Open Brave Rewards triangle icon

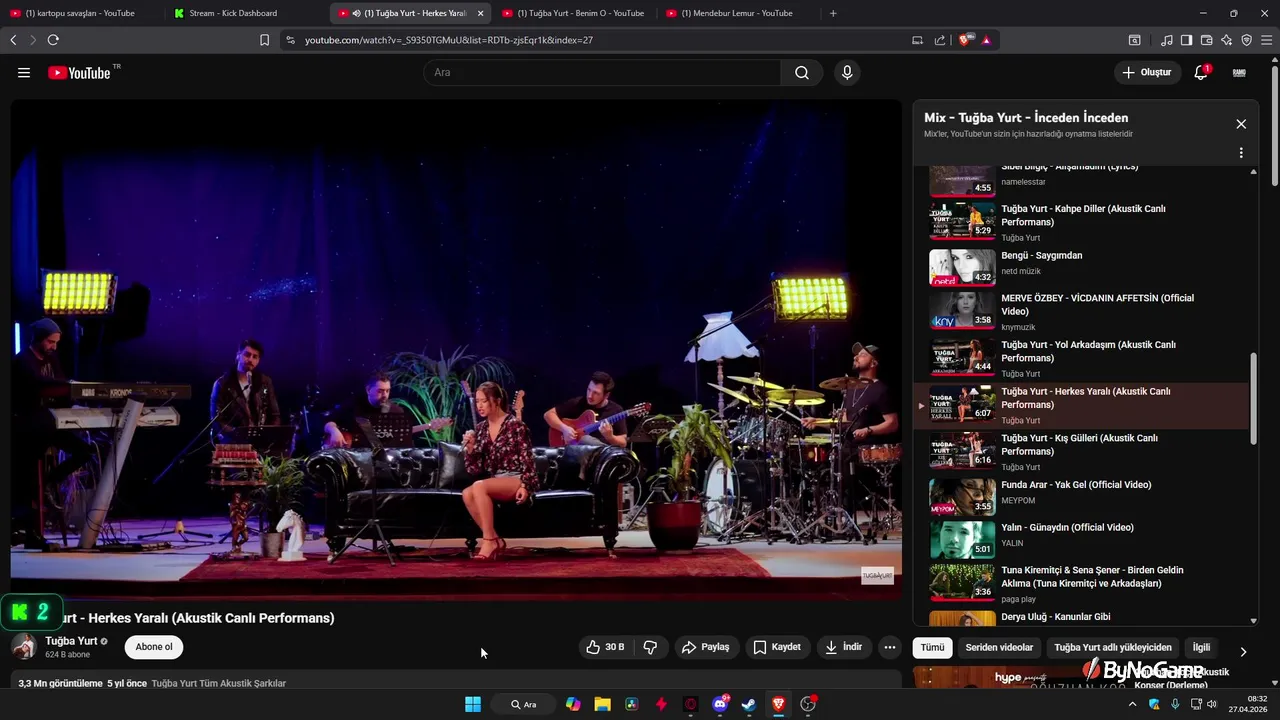[986, 40]
